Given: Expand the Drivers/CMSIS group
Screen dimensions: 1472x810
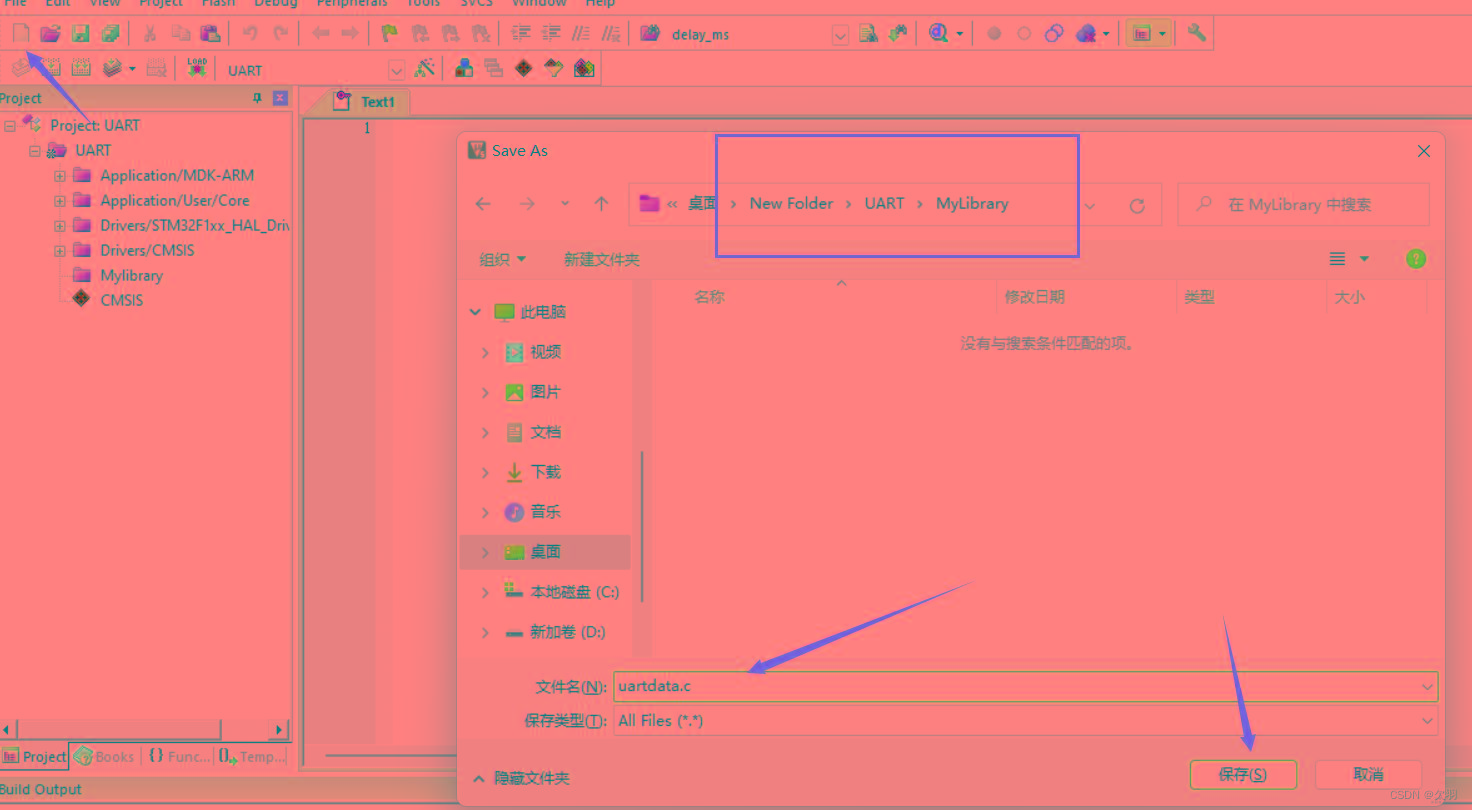Looking at the screenshot, I should point(60,250).
